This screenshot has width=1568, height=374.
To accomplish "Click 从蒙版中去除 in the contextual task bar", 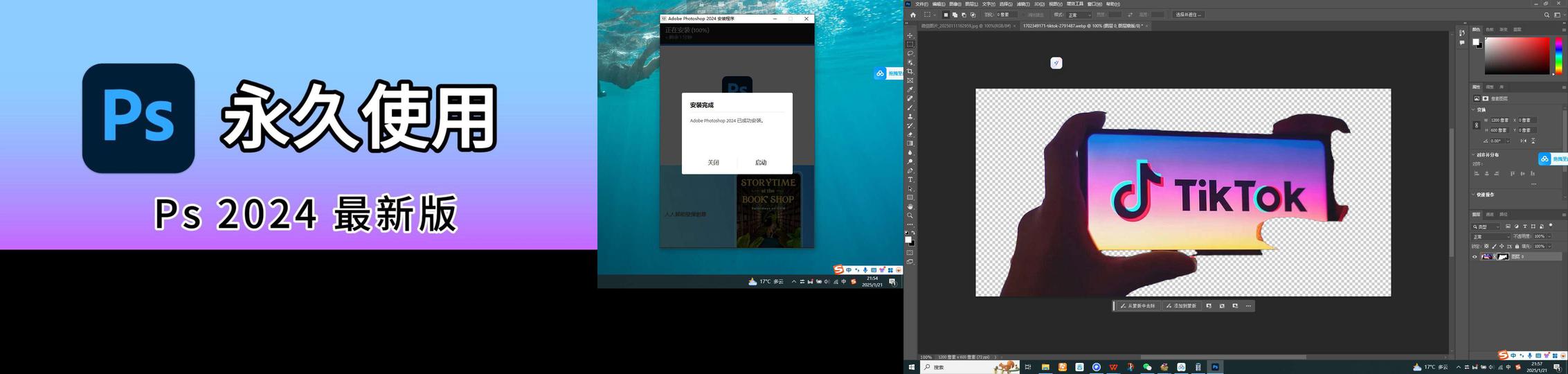I will point(1137,306).
